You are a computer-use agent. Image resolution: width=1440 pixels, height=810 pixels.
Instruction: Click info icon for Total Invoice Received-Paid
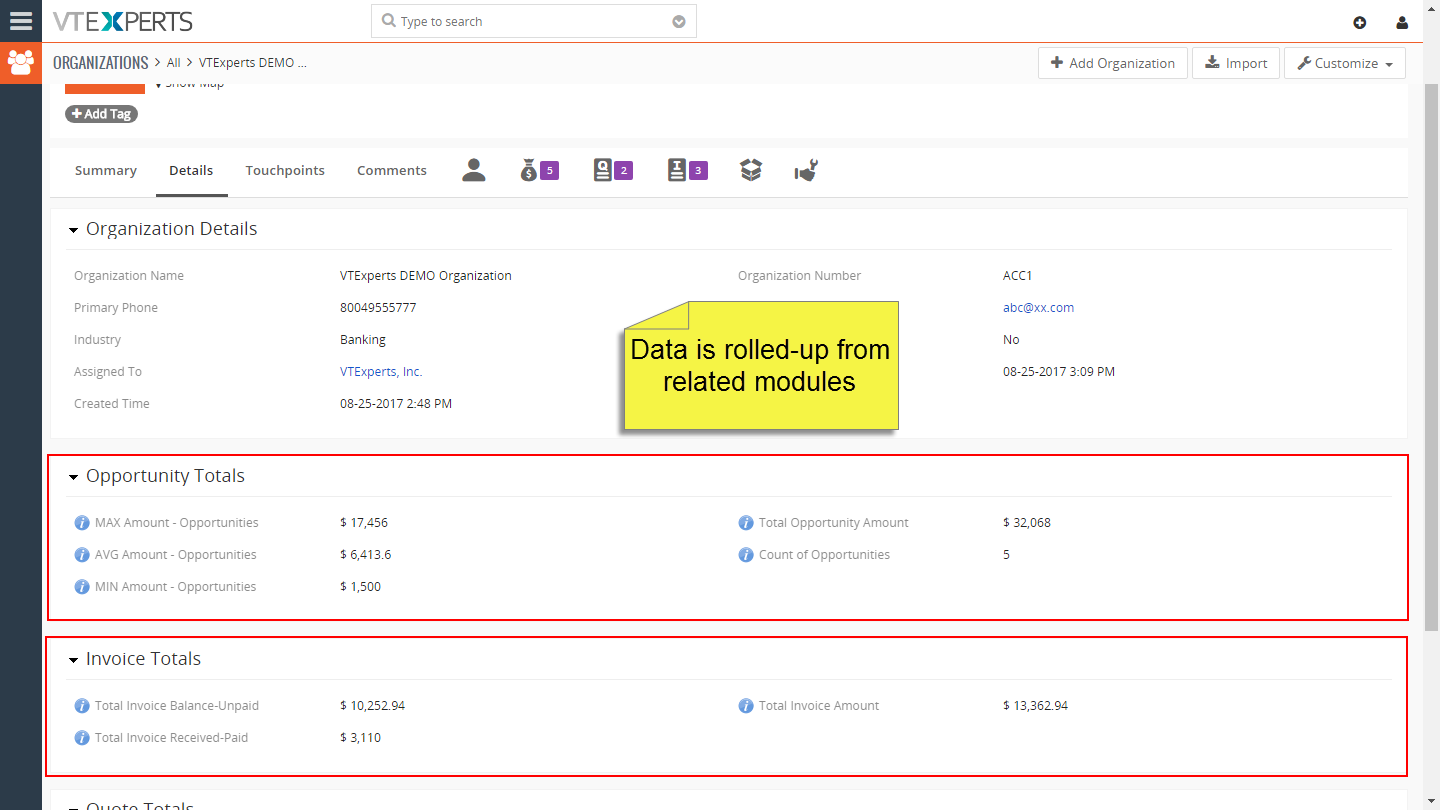[82, 738]
